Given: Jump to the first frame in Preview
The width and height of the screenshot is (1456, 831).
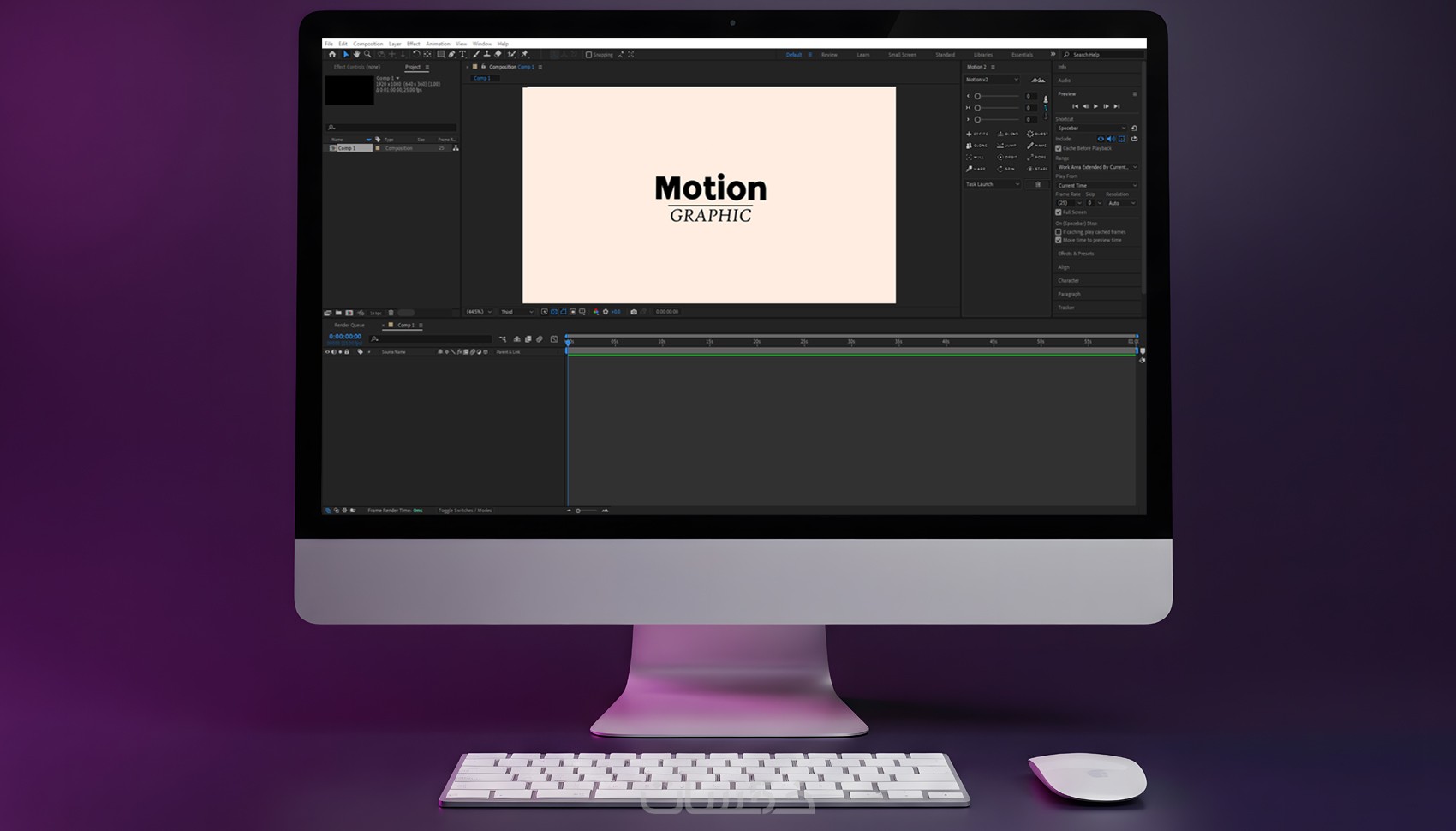Looking at the screenshot, I should click(1075, 106).
